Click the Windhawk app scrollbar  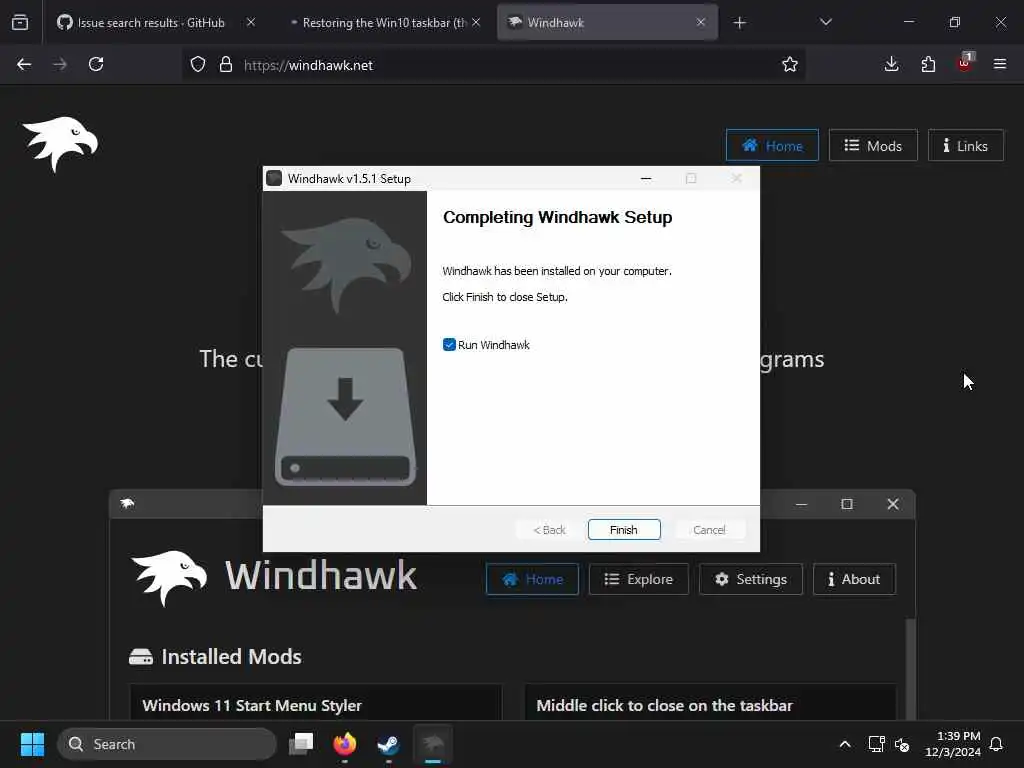click(x=910, y=667)
